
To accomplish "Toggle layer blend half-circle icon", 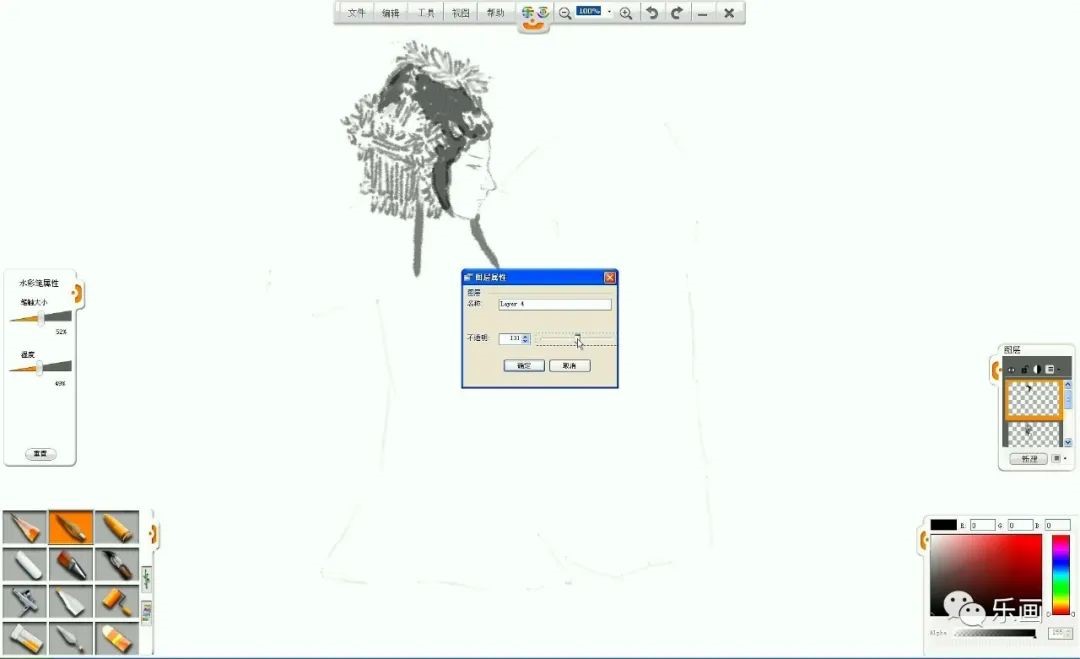I will (x=1037, y=369).
